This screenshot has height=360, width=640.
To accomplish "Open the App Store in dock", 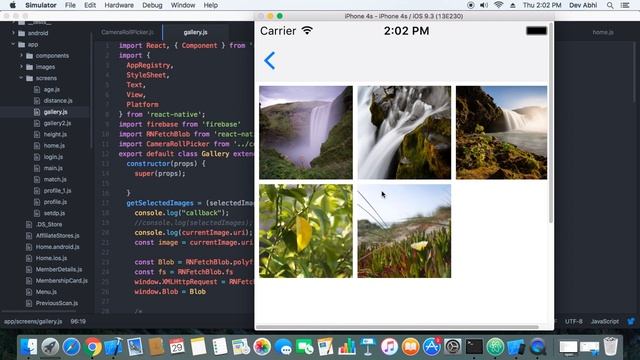I will tap(431, 347).
